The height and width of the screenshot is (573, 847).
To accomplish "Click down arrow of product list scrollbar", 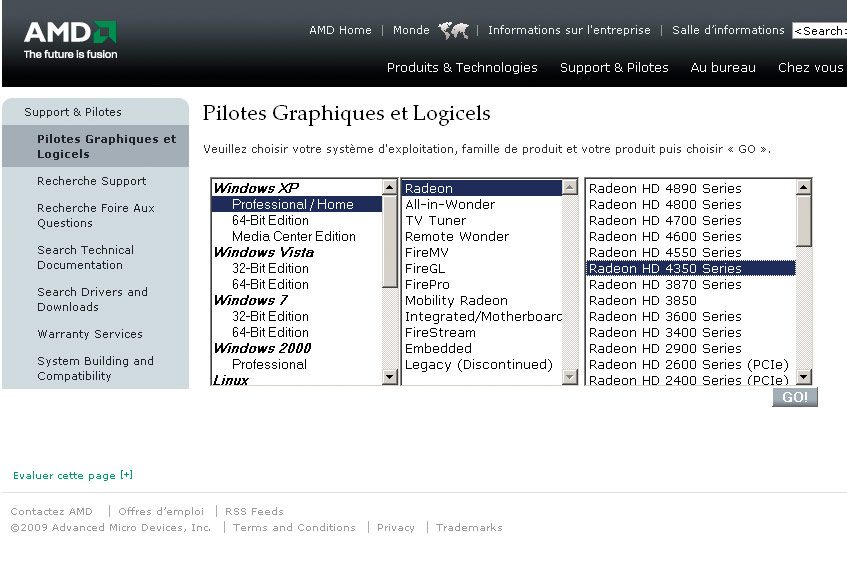I will (x=803, y=376).
